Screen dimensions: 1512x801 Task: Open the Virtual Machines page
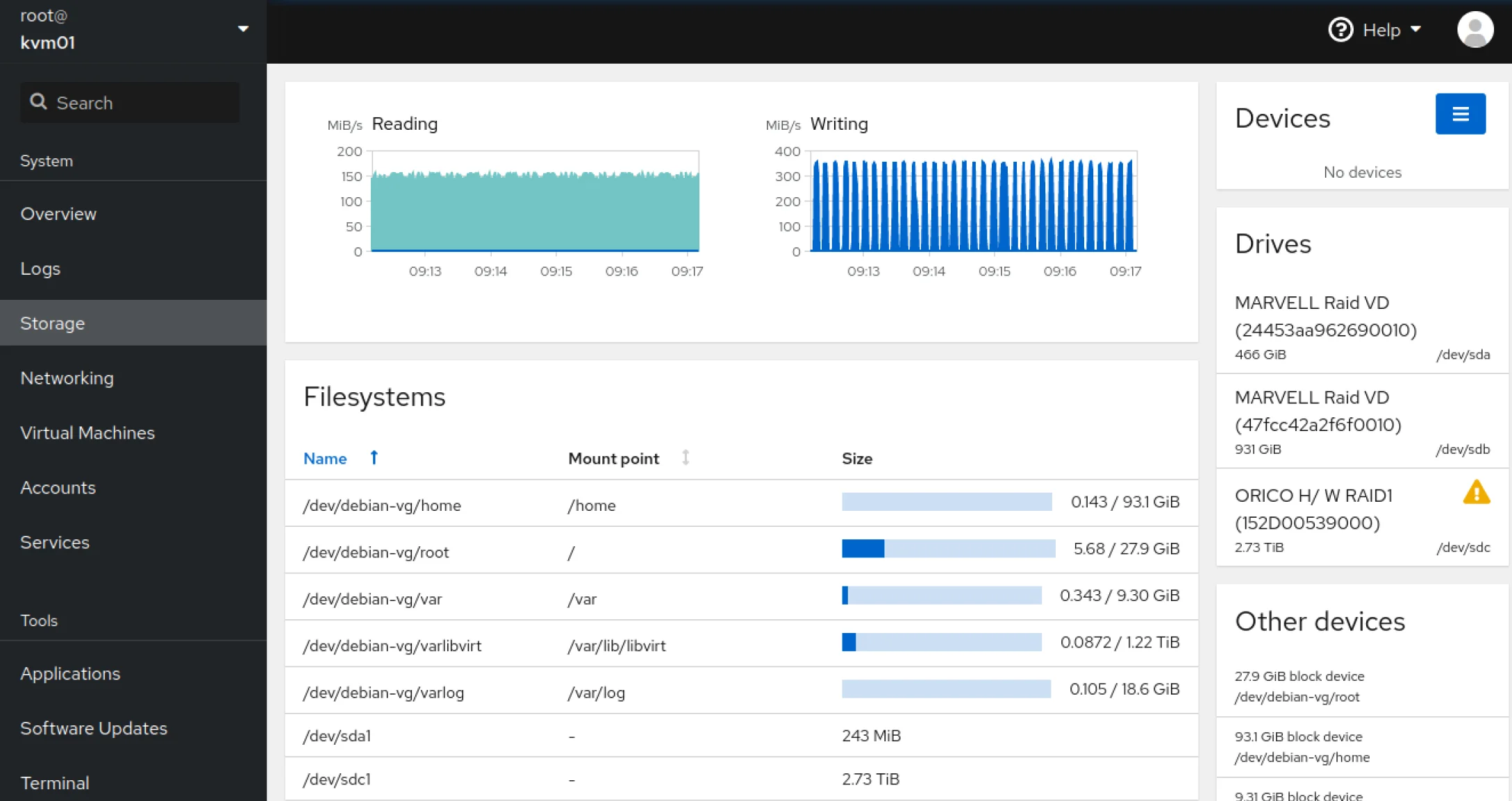(88, 432)
